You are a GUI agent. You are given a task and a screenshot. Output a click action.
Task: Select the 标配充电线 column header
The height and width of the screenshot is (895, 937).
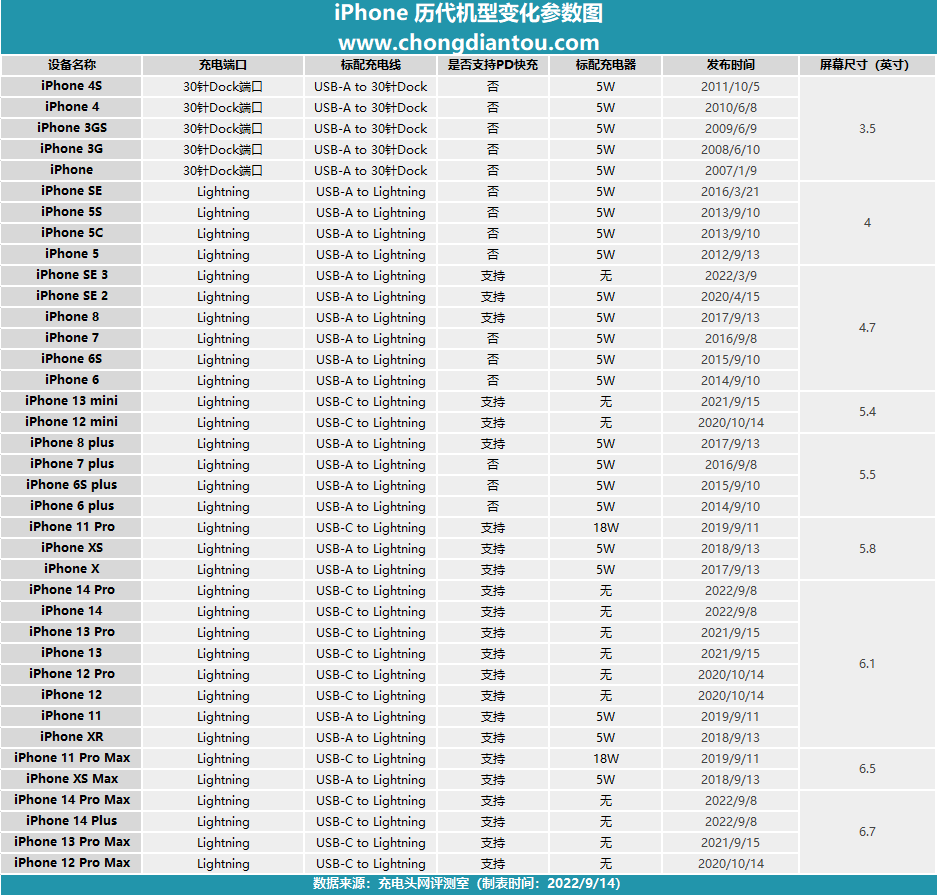(370, 65)
